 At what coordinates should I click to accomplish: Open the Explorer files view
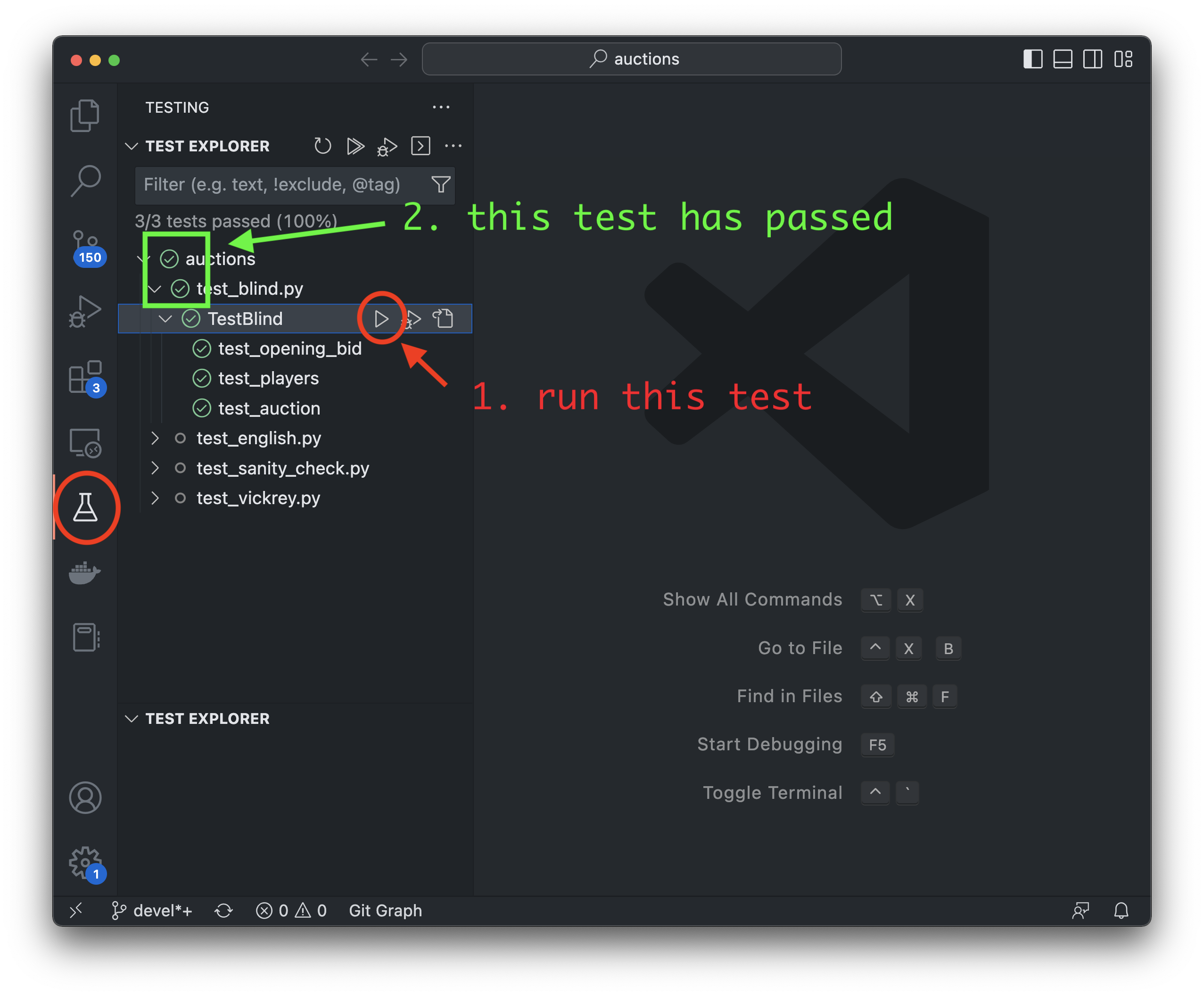[85, 115]
